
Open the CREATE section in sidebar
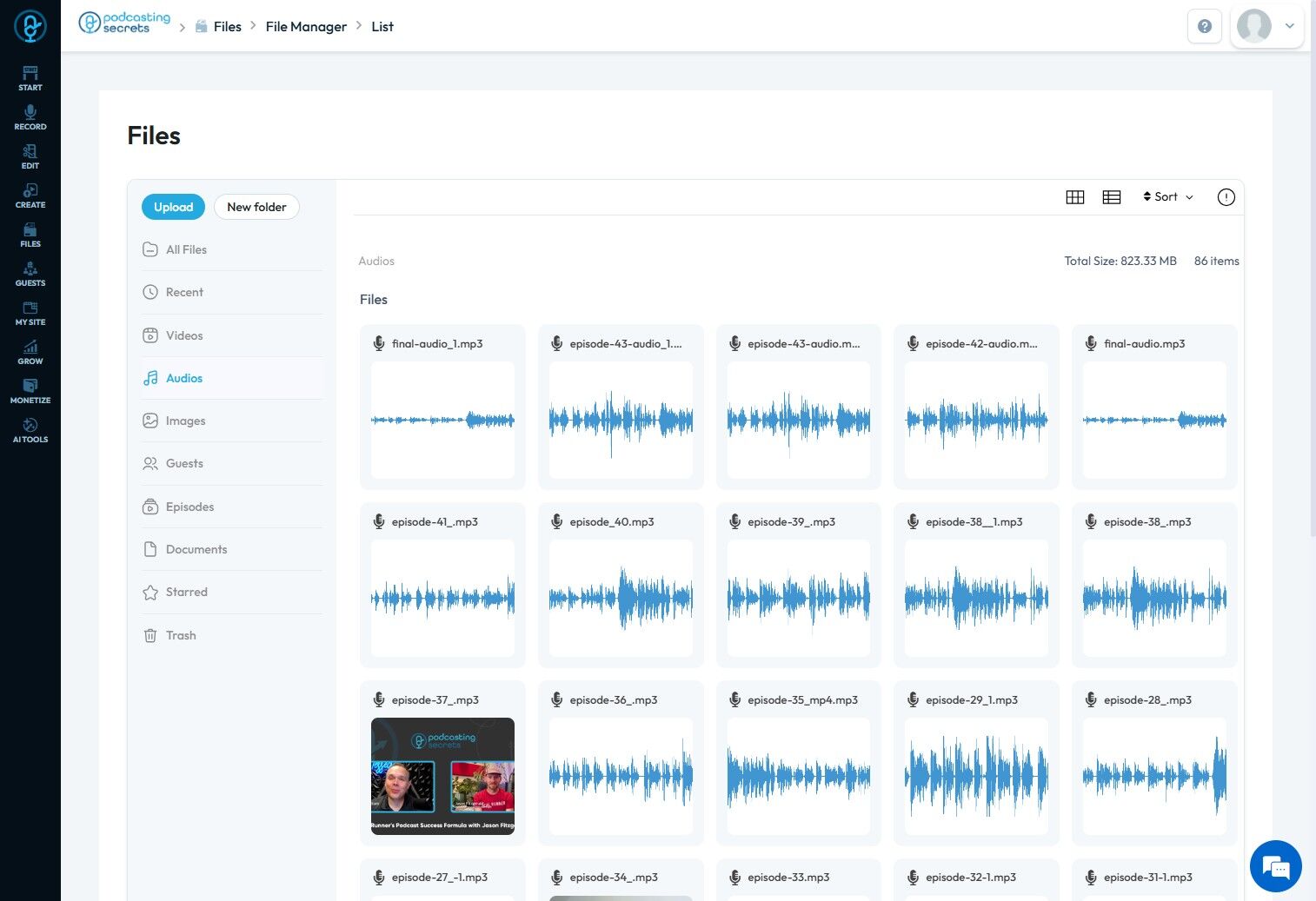[30, 195]
